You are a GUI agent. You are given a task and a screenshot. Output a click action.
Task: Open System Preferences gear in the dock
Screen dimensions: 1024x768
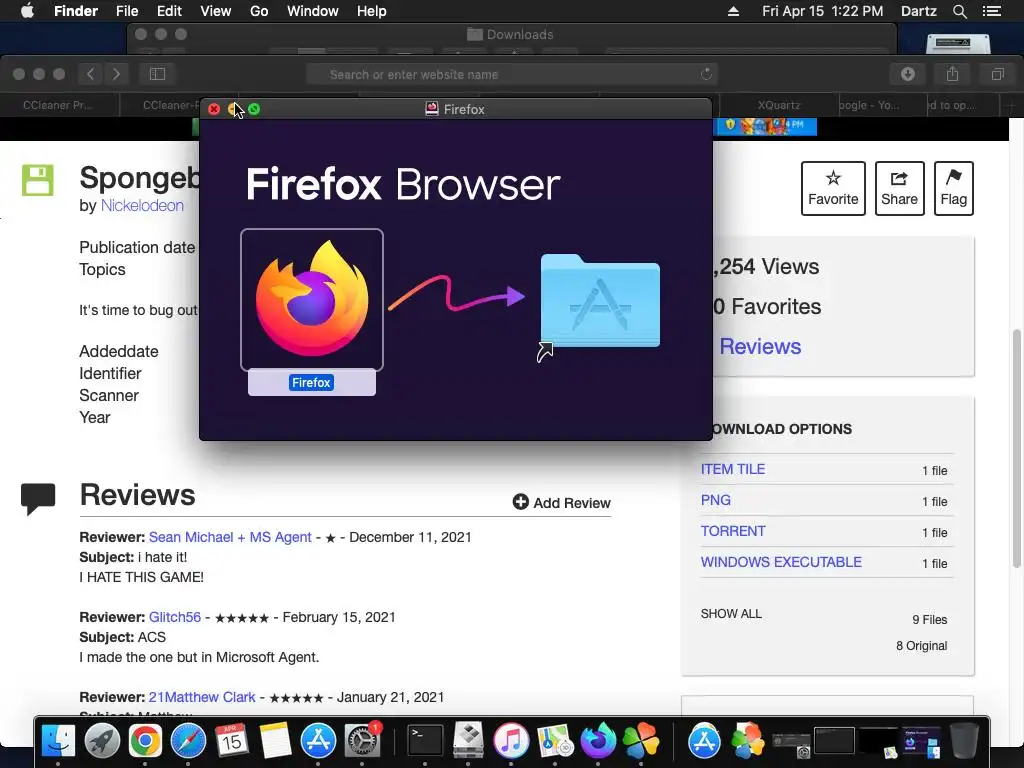pyautogui.click(x=362, y=741)
